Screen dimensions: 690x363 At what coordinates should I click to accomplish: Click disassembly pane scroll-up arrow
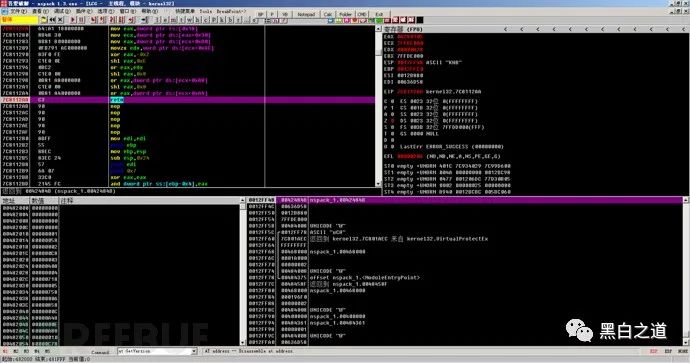[x=378, y=29]
